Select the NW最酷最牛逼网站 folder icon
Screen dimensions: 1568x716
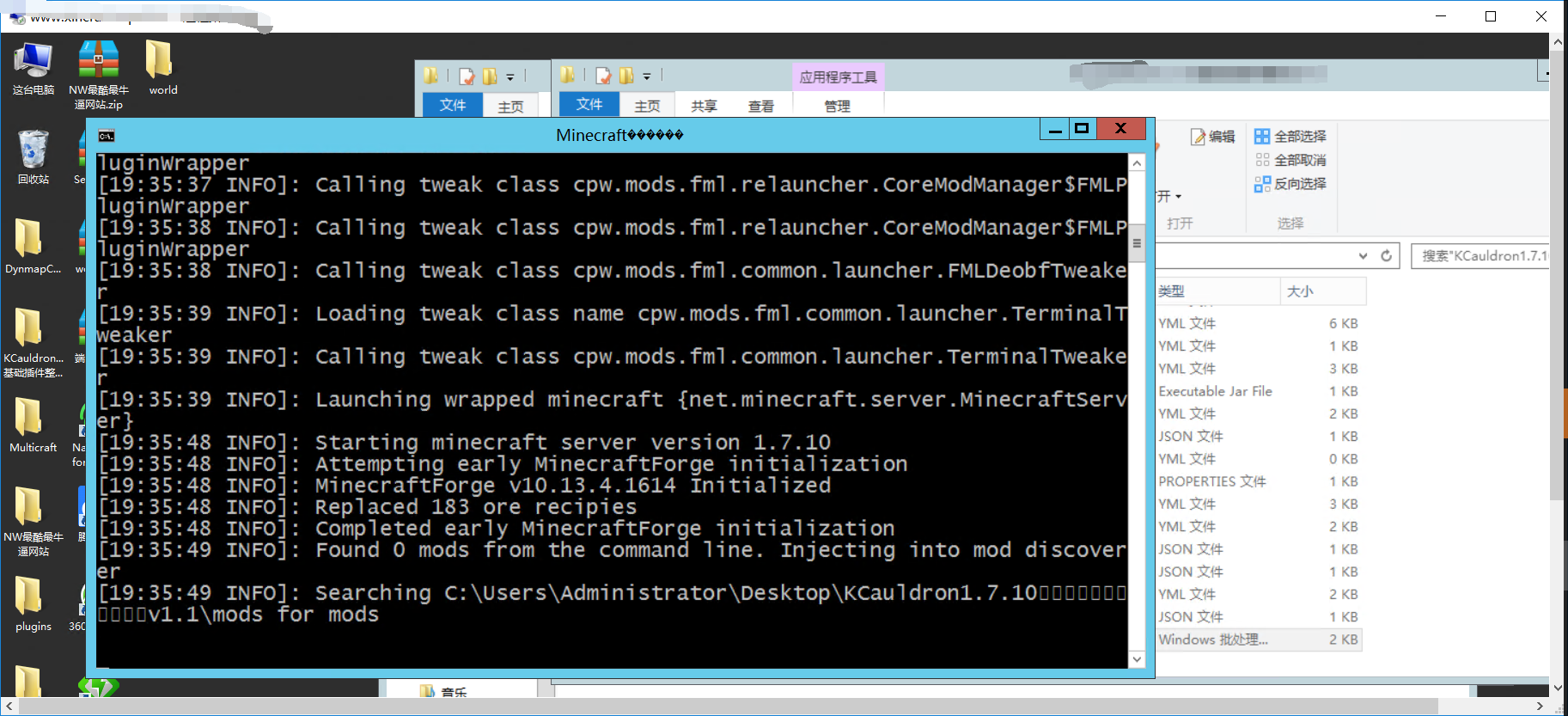tap(34, 522)
